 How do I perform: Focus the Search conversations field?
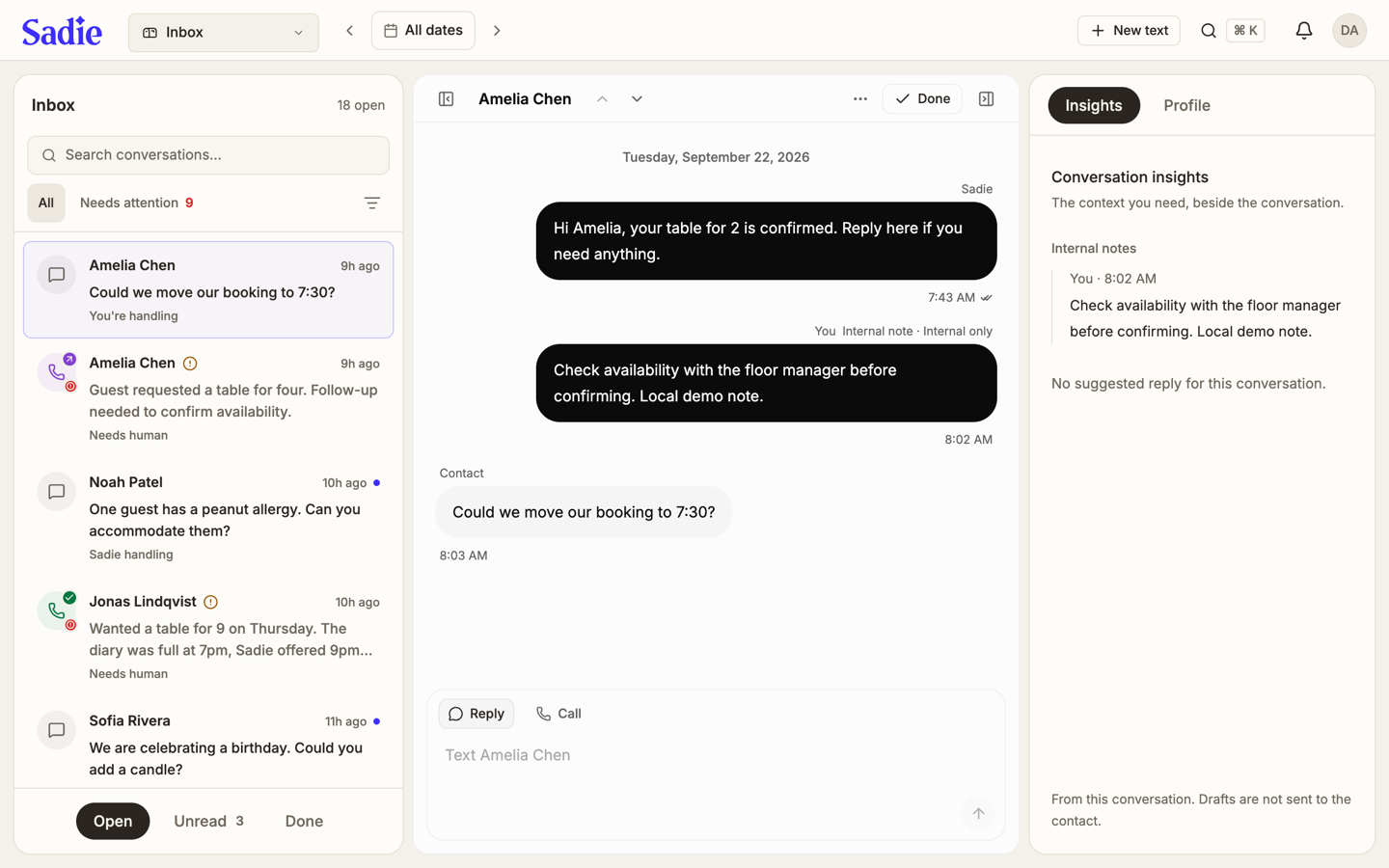coord(208,155)
